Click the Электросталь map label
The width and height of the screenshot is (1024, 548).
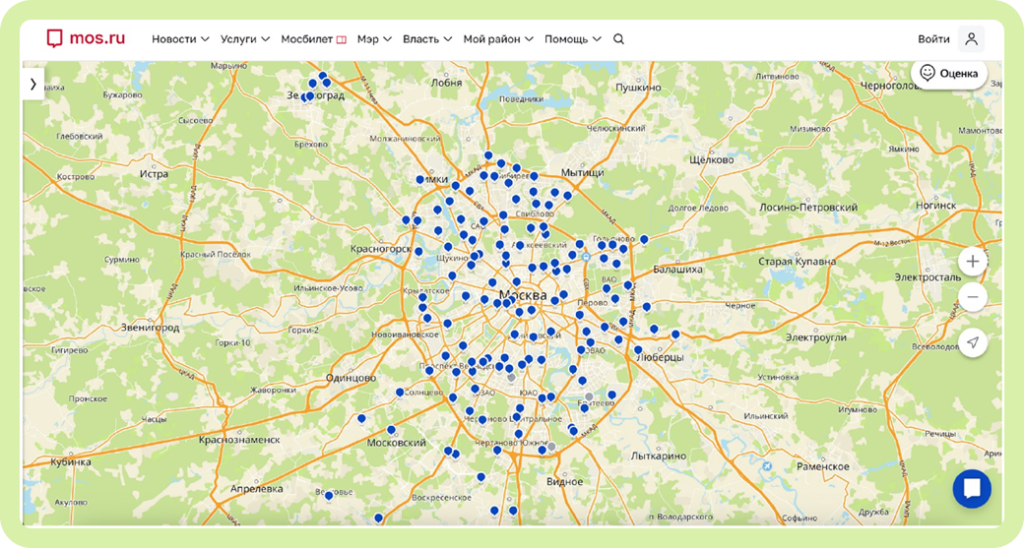click(928, 277)
